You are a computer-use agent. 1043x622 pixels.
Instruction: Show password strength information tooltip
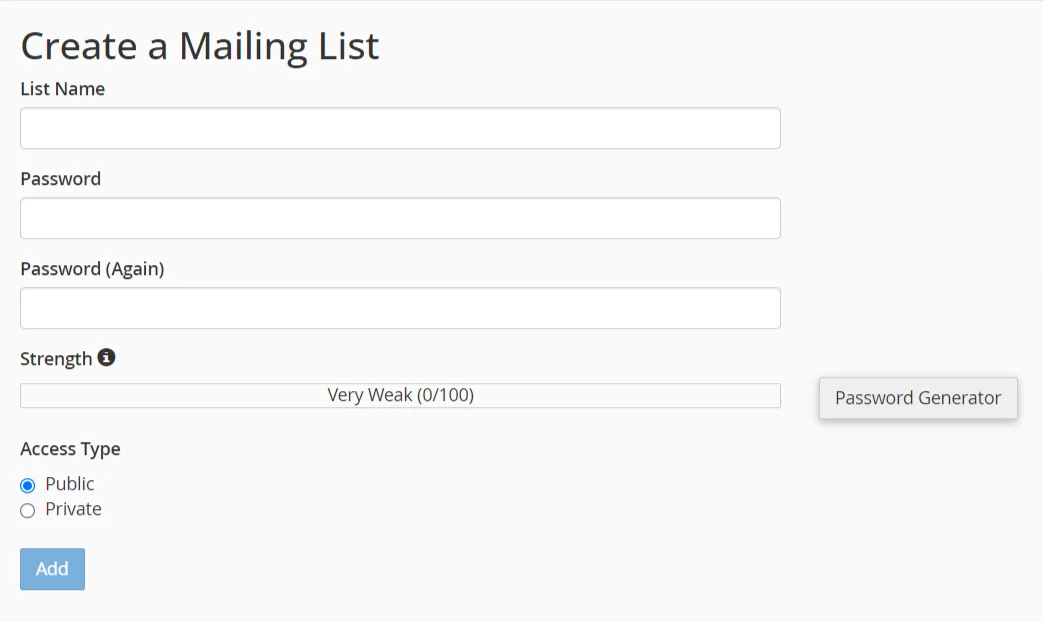click(x=106, y=357)
